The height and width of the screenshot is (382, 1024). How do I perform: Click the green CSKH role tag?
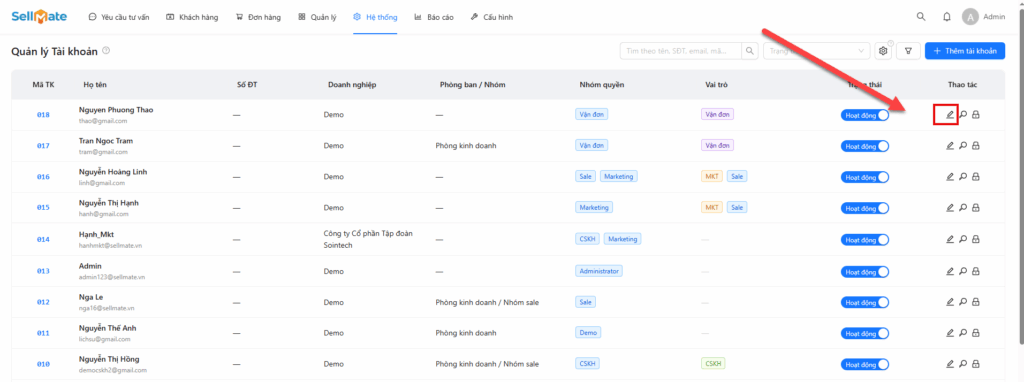point(713,364)
